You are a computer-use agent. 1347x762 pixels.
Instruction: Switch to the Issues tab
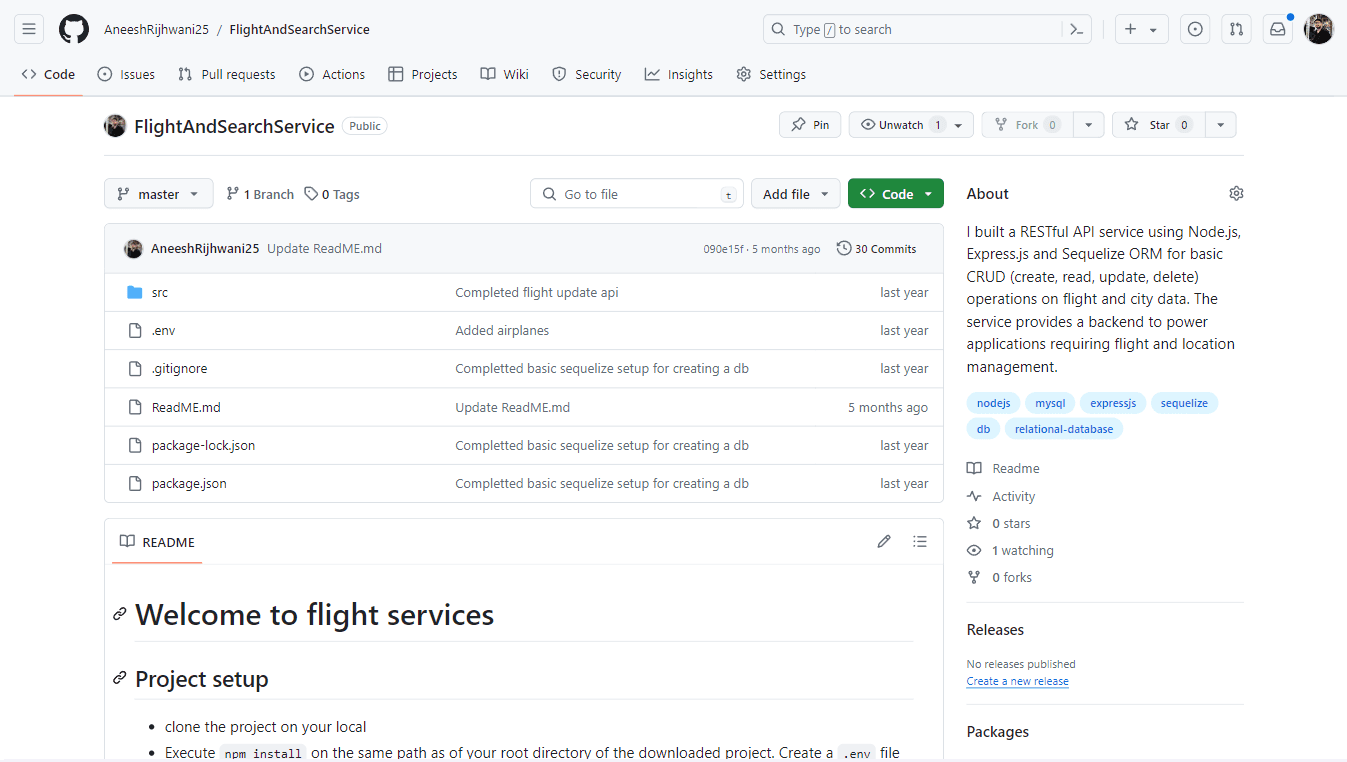point(126,74)
